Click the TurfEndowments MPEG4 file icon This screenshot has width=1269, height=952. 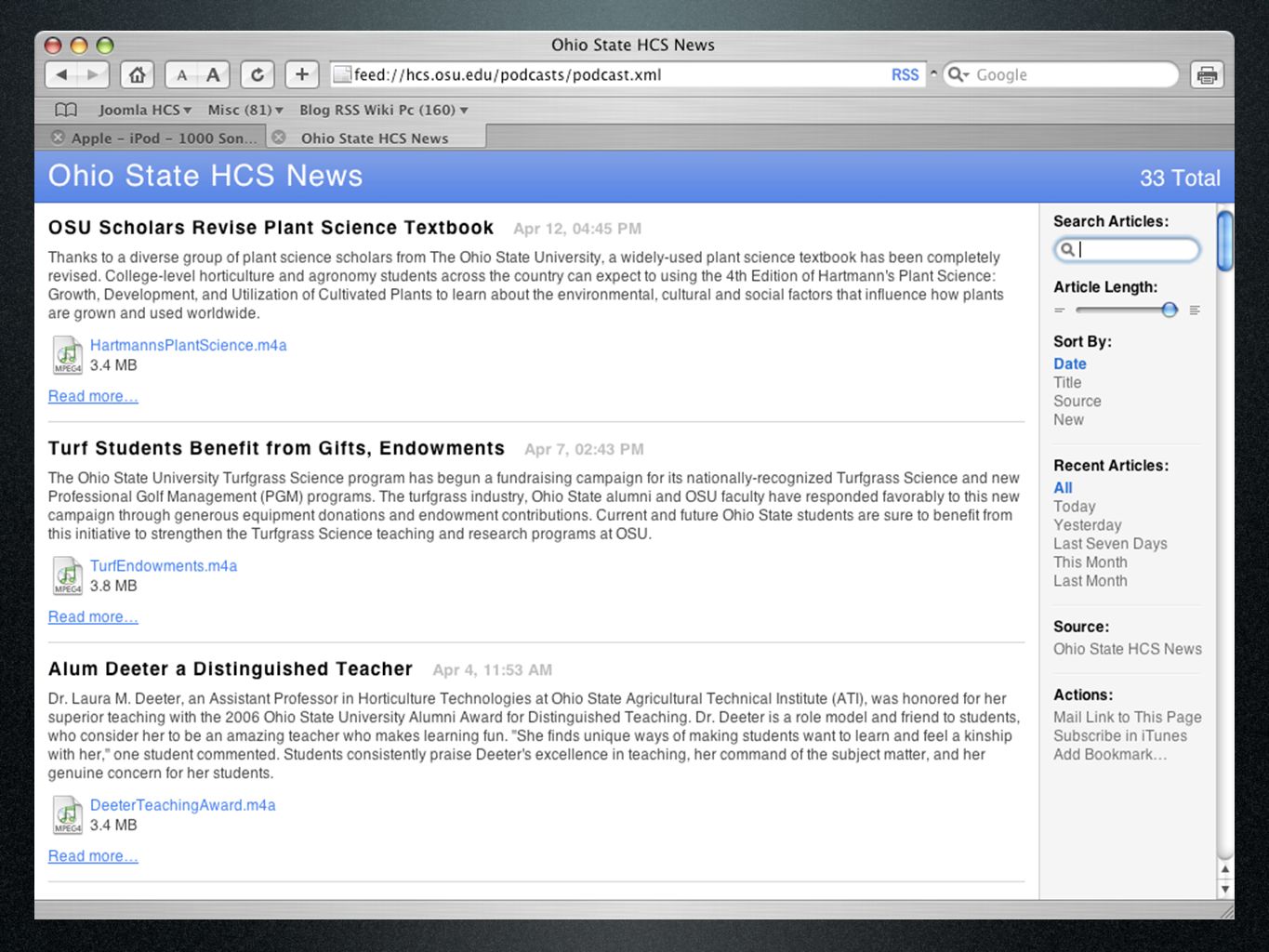point(68,575)
